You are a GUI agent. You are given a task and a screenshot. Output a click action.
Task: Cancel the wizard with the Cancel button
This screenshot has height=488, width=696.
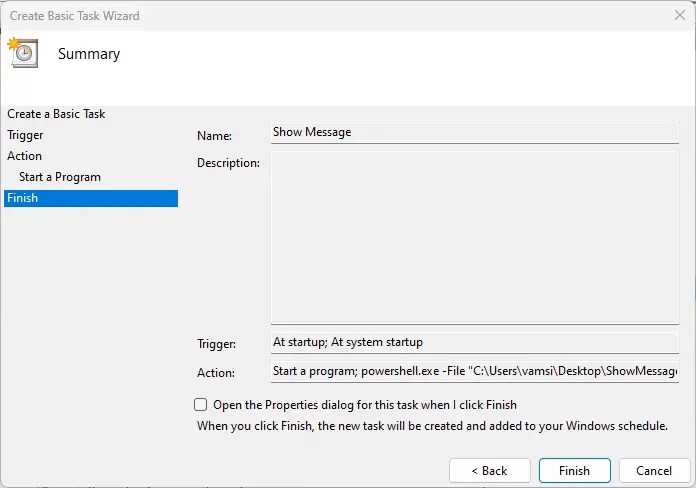click(654, 470)
